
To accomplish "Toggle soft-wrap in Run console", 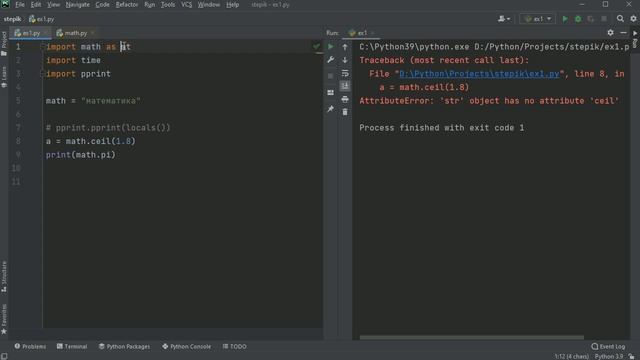I will click(345, 73).
